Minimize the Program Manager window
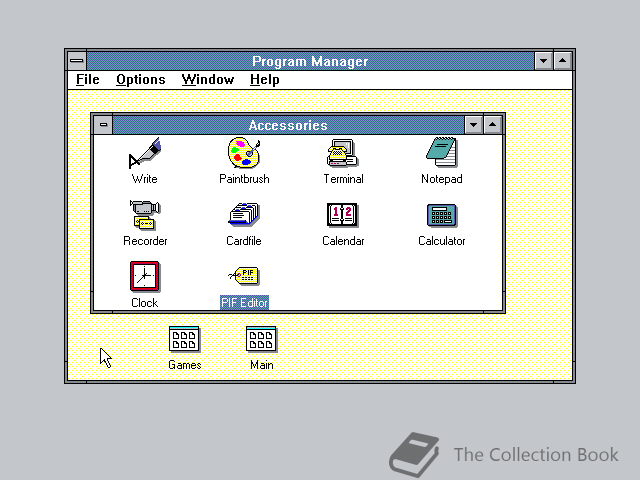The image size is (640, 480). pos(543,61)
